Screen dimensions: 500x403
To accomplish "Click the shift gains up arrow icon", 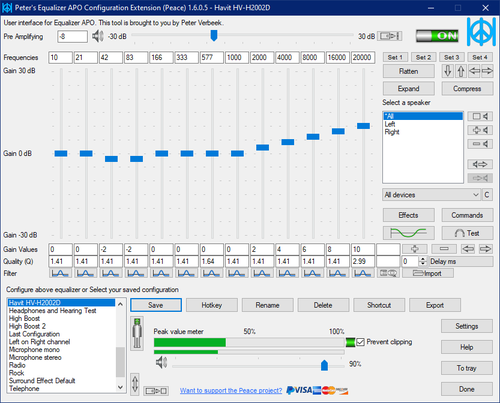I will coord(461,71).
